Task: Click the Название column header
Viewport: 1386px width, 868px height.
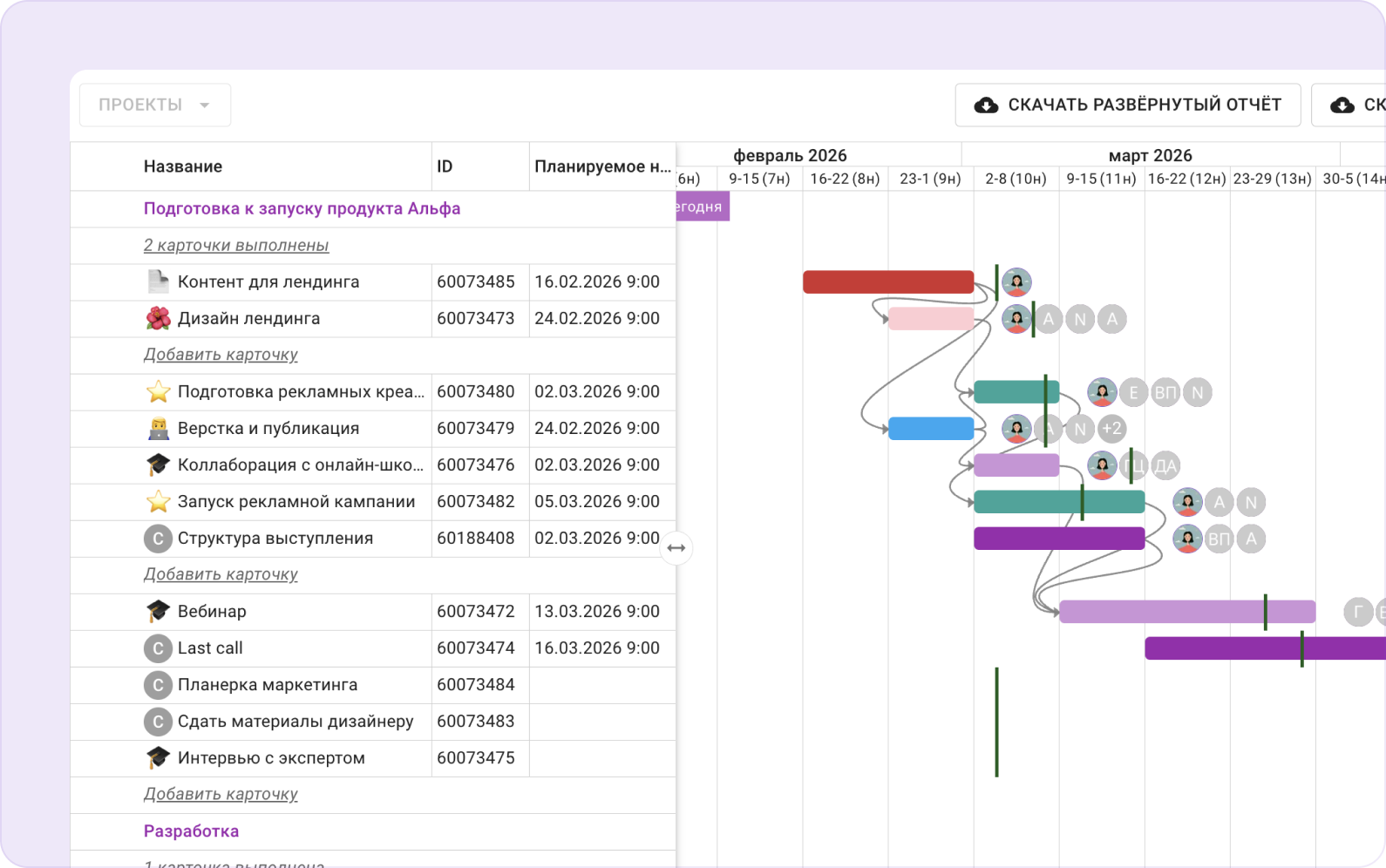Action: tap(183, 166)
